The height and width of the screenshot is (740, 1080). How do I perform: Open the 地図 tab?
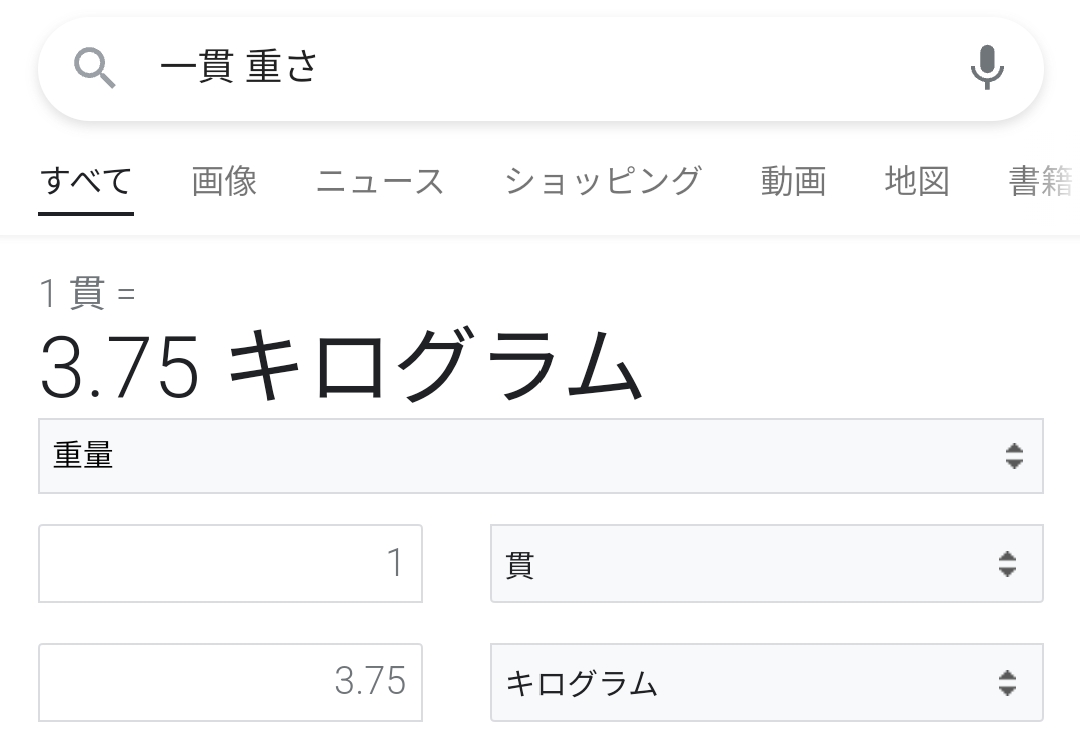916,182
